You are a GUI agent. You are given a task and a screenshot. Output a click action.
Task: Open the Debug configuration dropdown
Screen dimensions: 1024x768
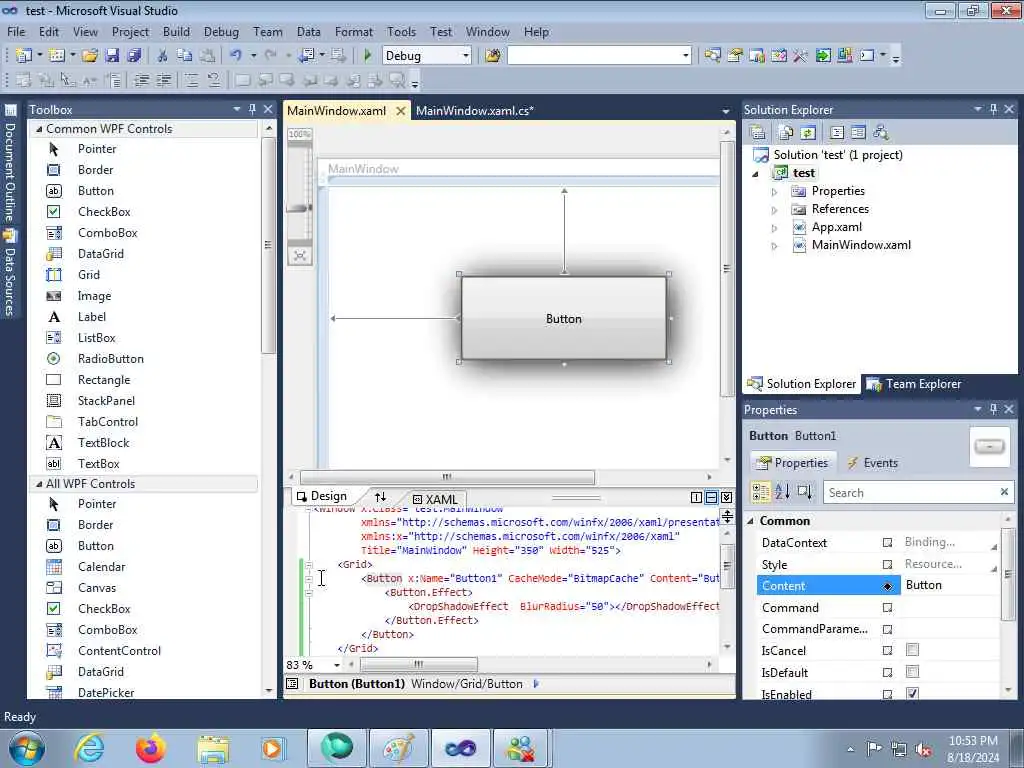coord(466,56)
